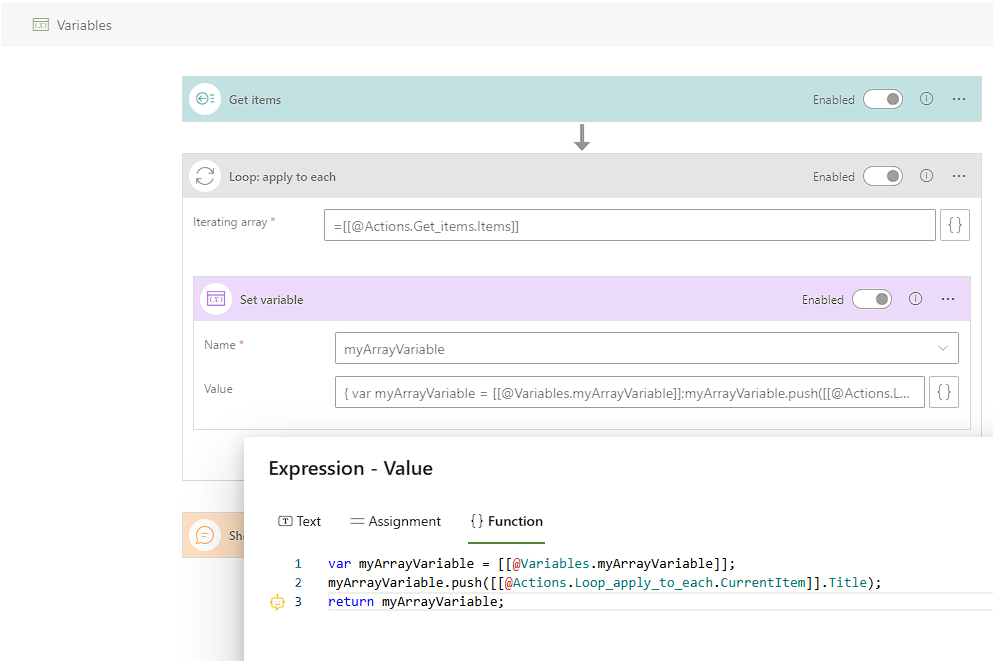Screen dimensions: 993x661
Task: Disable the Set variable action toggle
Action: (871, 299)
